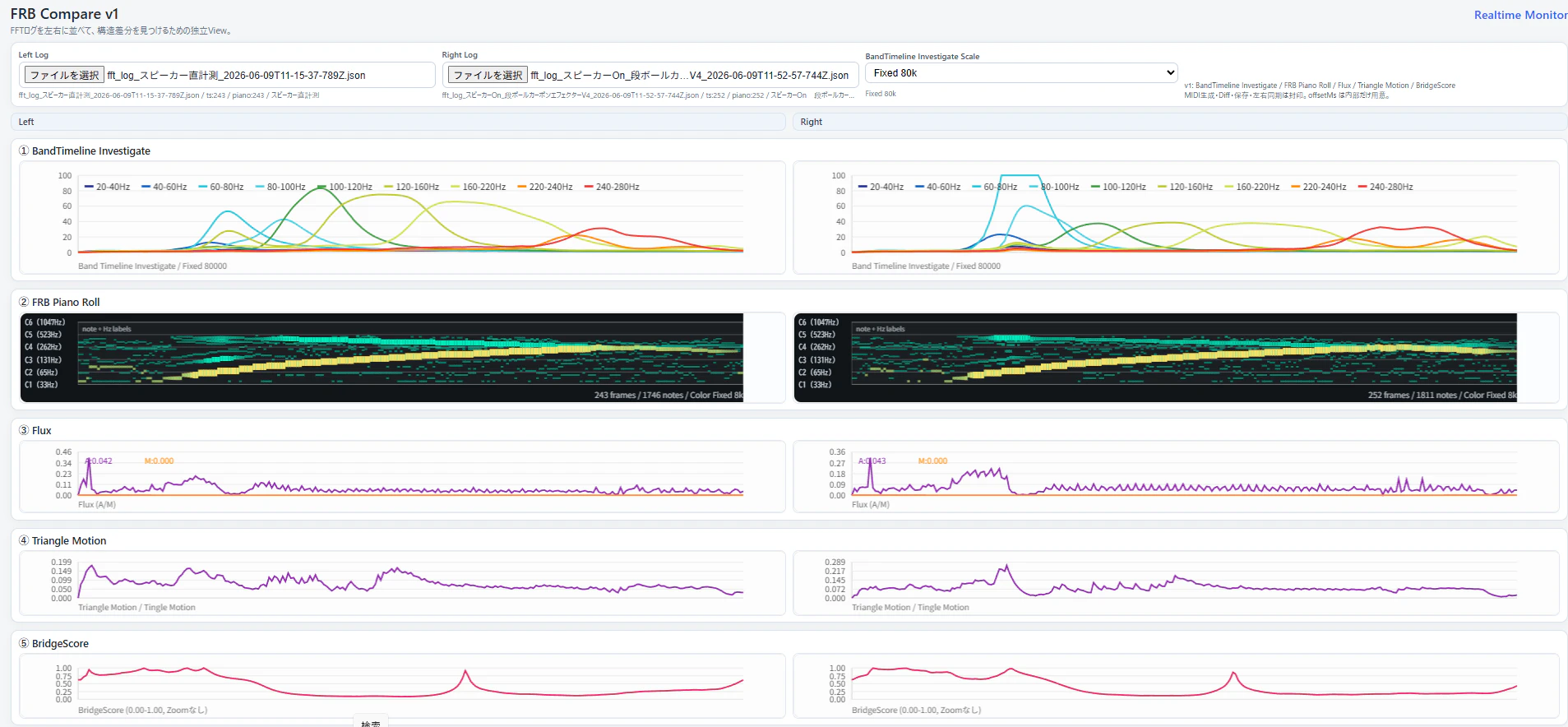Select the Left panel header
The image size is (1568, 727).
[398, 122]
